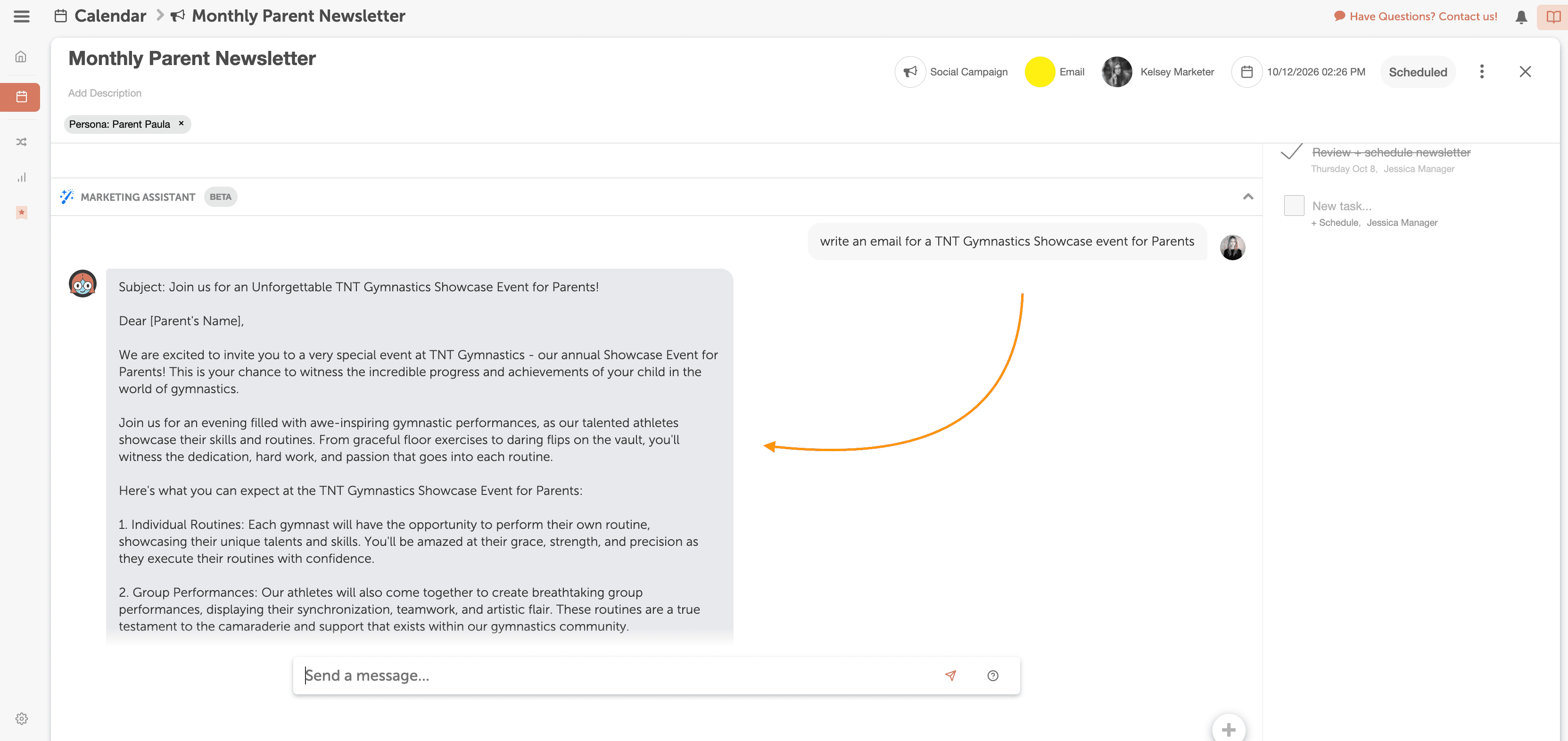Open Calendar in the sidebar
Viewport: 1568px width, 741px height.
[21, 97]
